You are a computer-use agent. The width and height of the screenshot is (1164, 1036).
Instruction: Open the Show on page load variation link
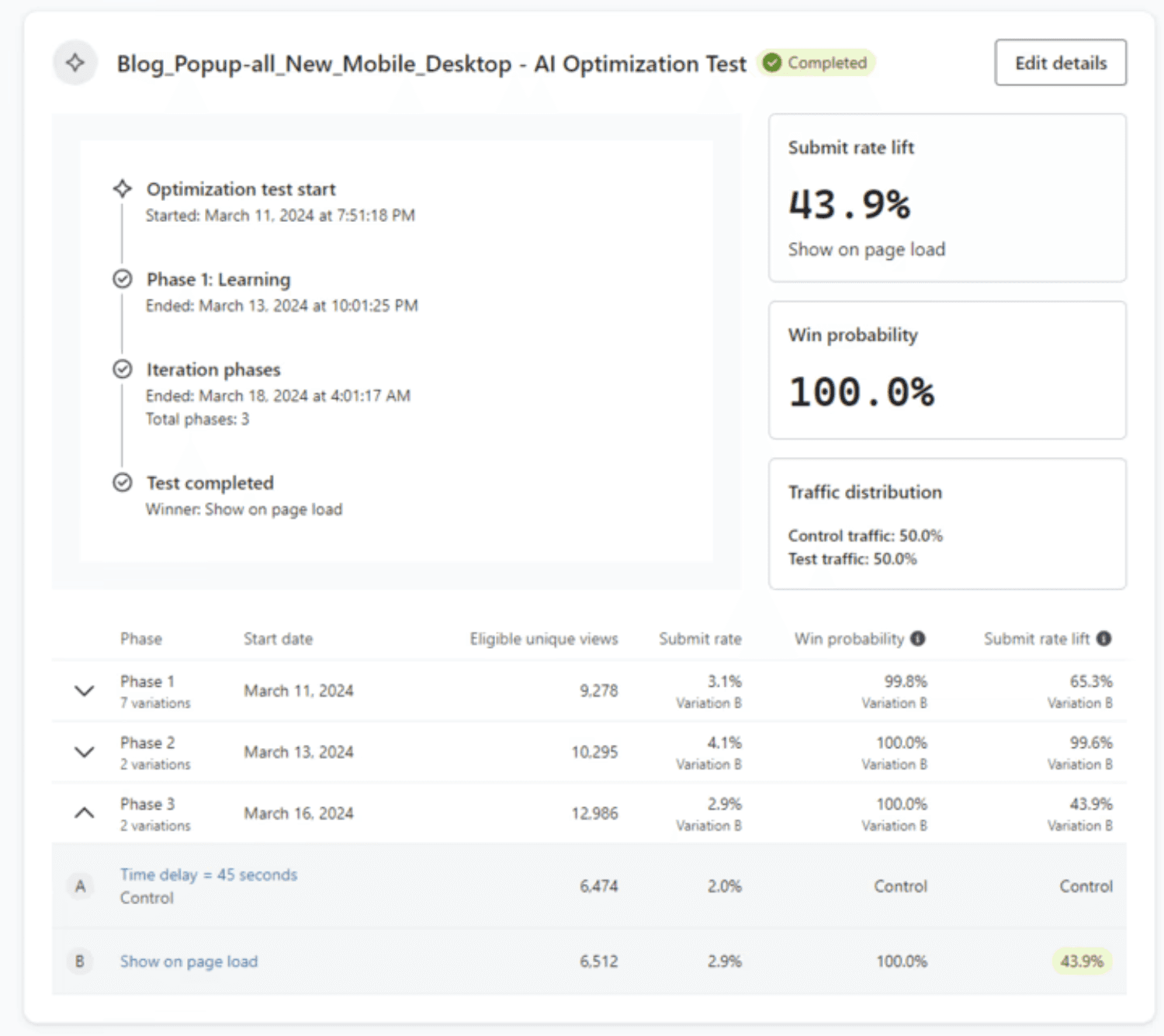[189, 962]
